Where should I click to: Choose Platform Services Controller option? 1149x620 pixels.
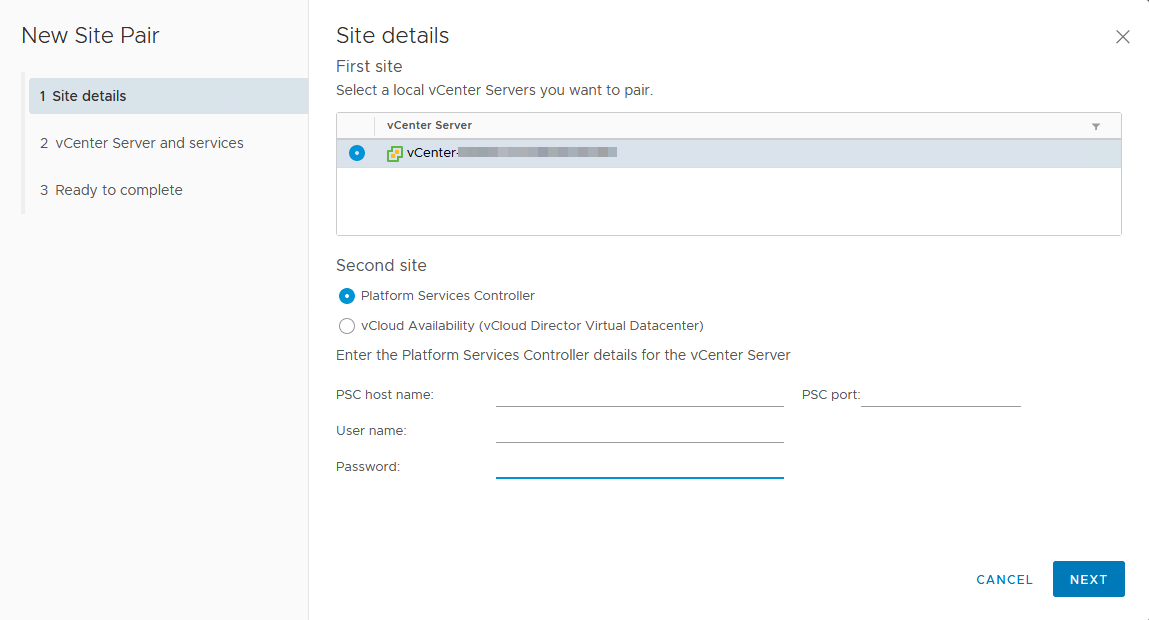(348, 296)
